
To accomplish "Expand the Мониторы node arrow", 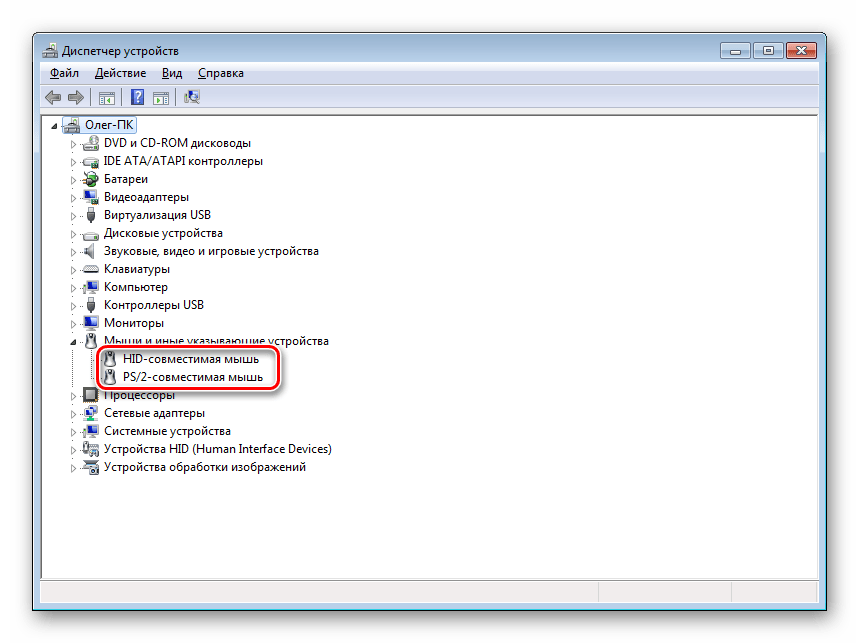I will [x=73, y=324].
